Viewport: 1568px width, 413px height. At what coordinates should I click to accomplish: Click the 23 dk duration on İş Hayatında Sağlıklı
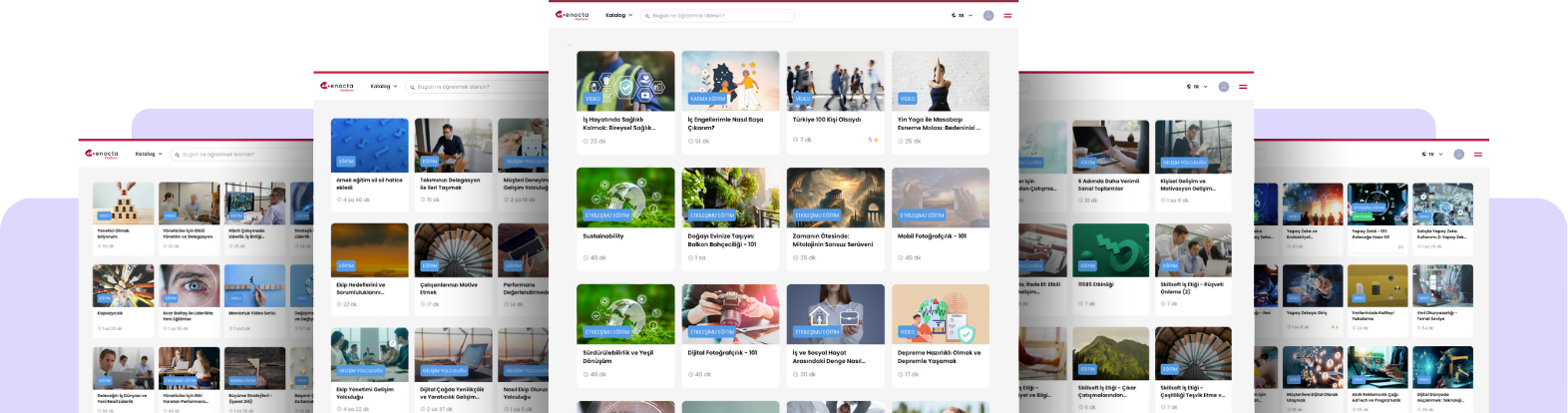click(x=594, y=141)
